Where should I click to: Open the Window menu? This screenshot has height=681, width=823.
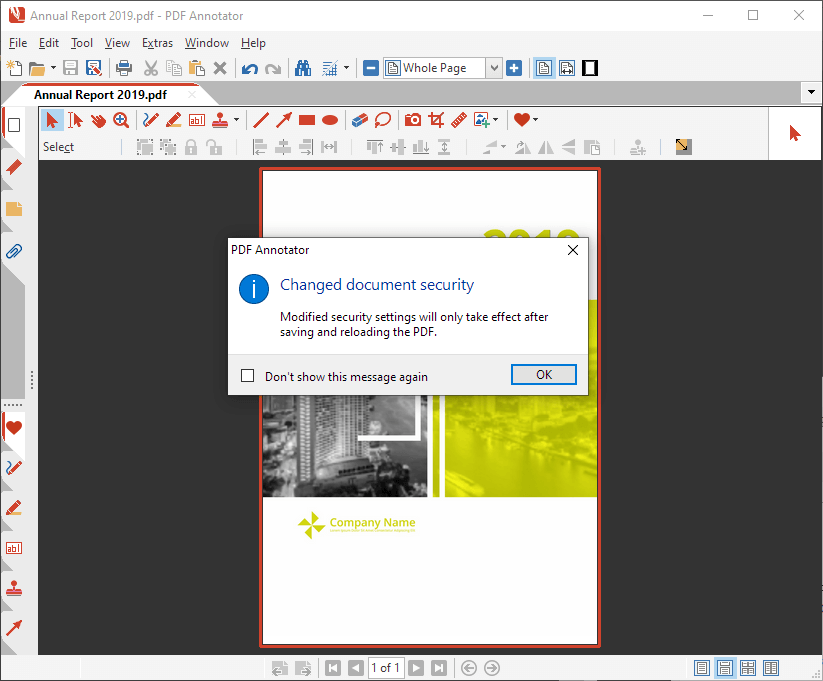(x=207, y=43)
